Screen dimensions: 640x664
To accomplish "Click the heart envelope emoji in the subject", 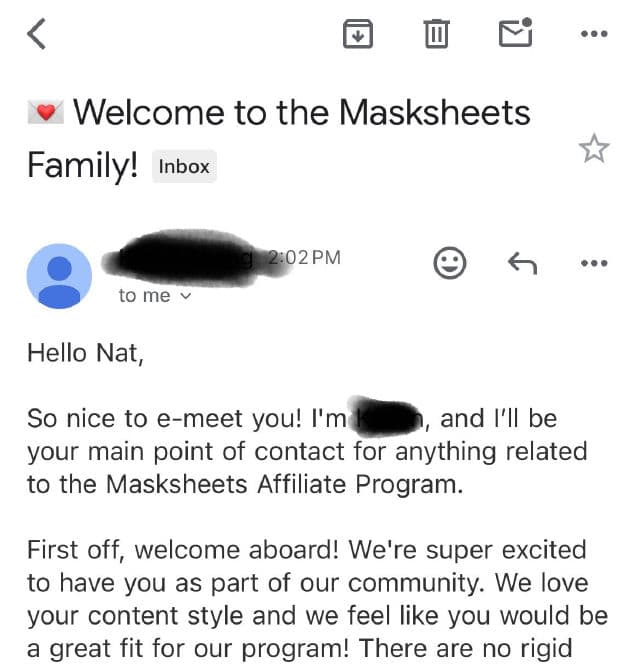I will tap(45, 112).
